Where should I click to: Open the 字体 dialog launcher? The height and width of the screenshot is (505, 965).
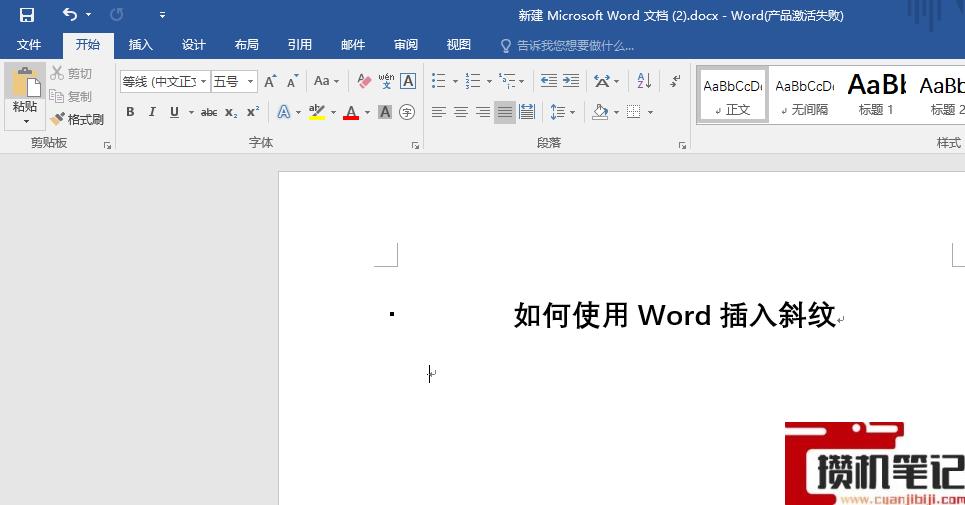coord(415,146)
